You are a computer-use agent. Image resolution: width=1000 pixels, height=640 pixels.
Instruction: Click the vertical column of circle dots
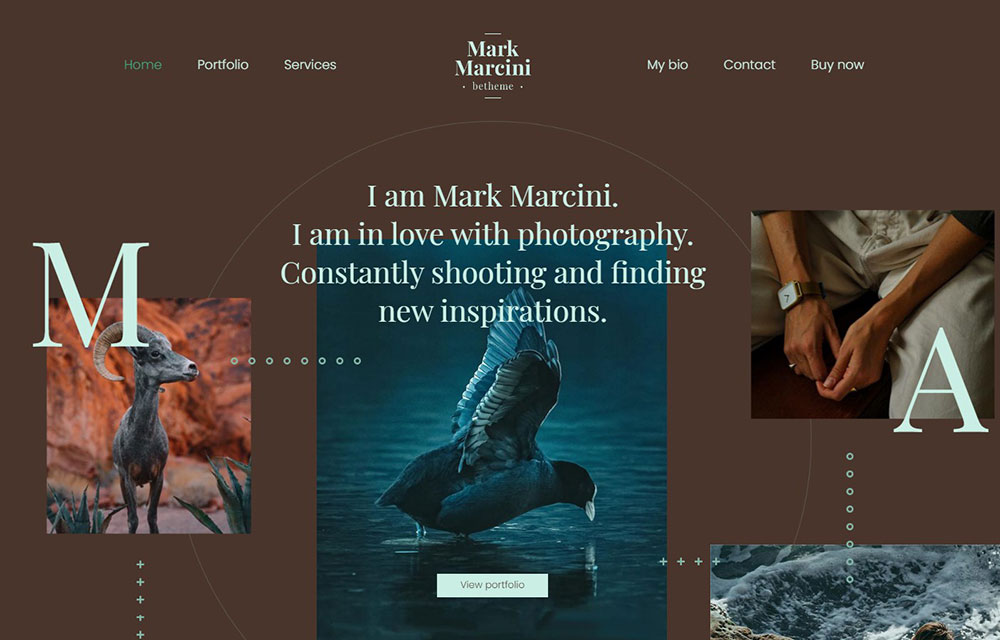pyautogui.click(x=849, y=518)
